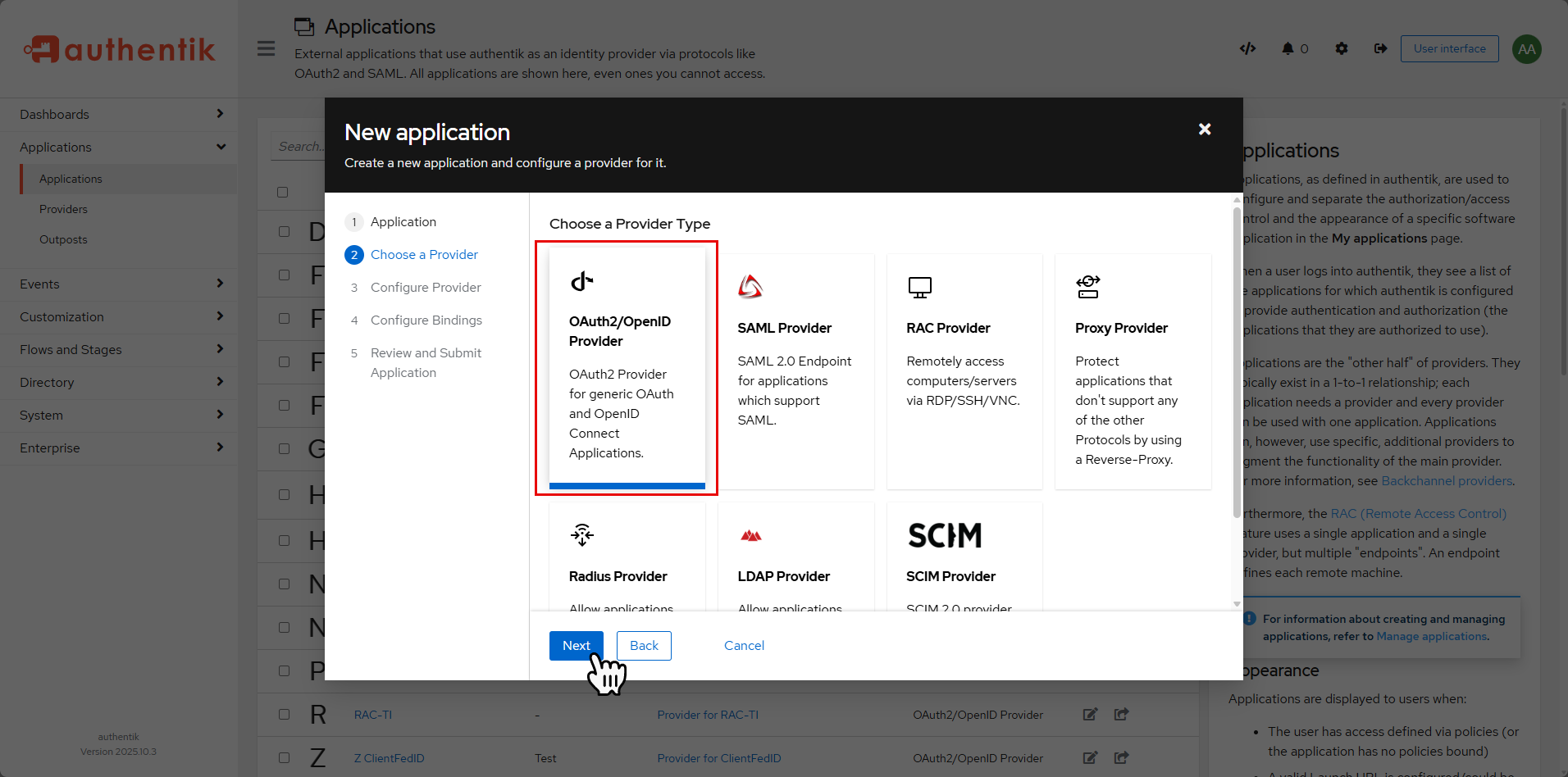Image resolution: width=1568 pixels, height=777 pixels.
Task: Pick the RAC Provider monitor icon
Action: click(919, 287)
